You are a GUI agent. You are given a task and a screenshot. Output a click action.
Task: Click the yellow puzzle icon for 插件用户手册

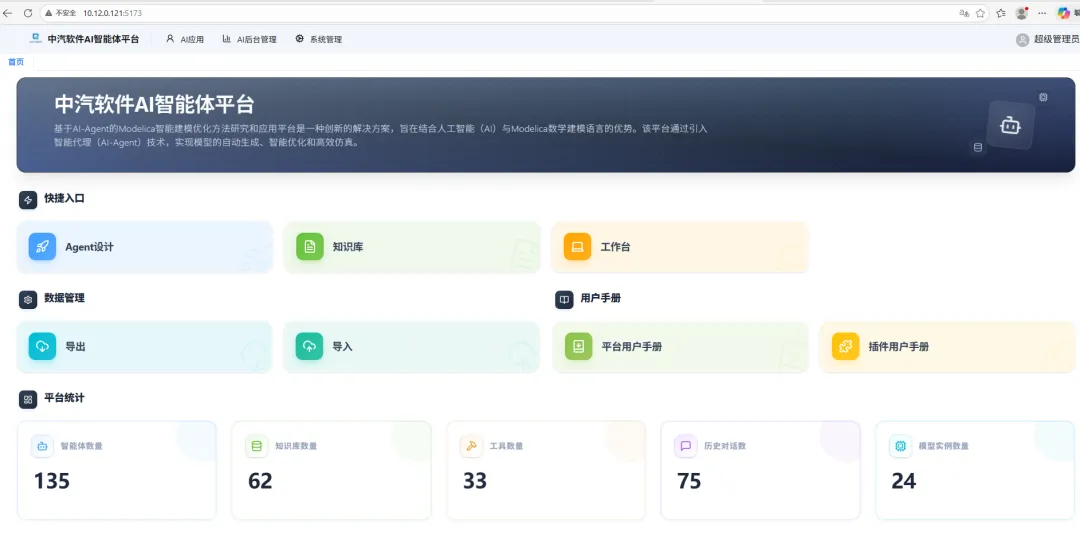845,346
